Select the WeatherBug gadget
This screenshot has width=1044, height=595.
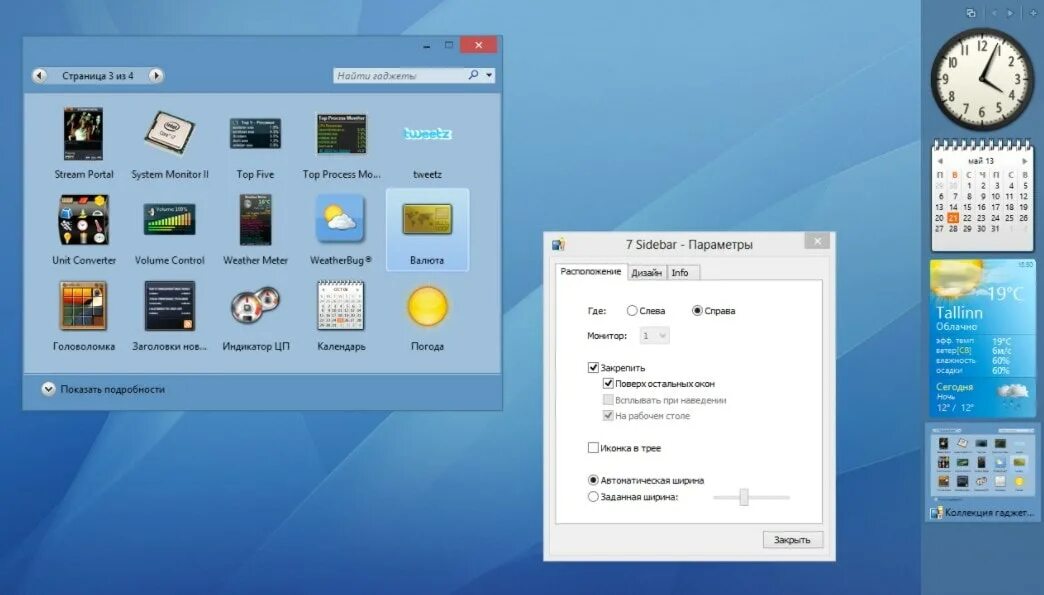342,229
